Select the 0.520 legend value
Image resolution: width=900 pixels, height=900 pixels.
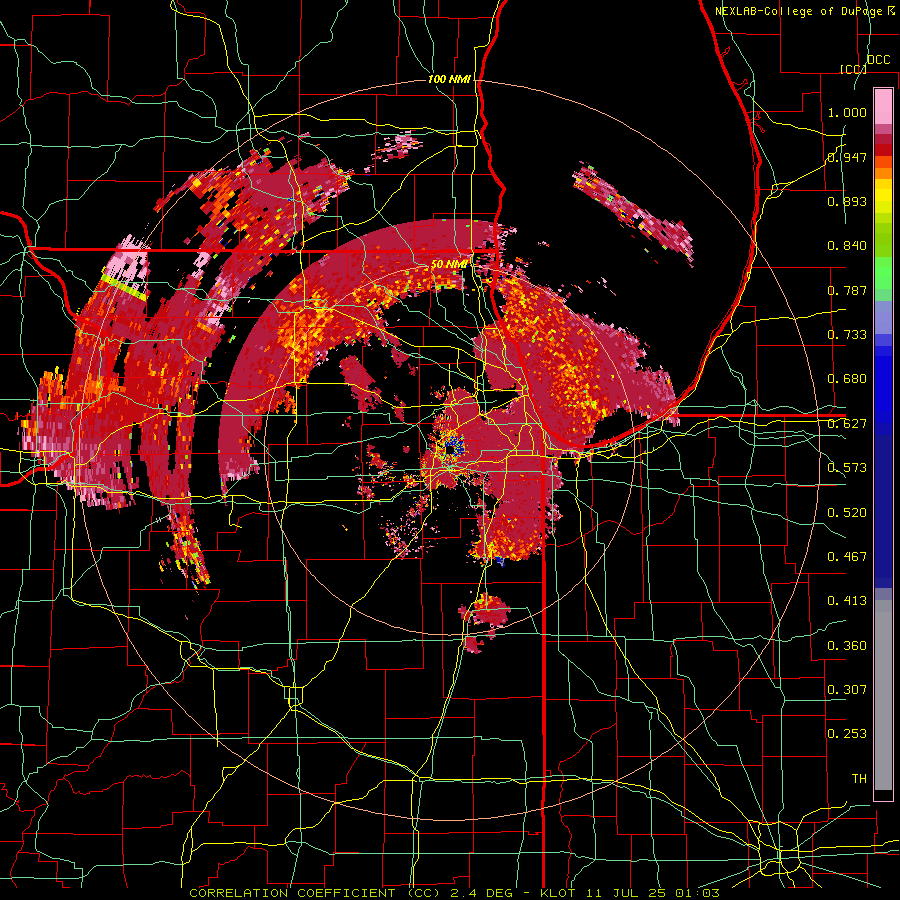point(847,513)
